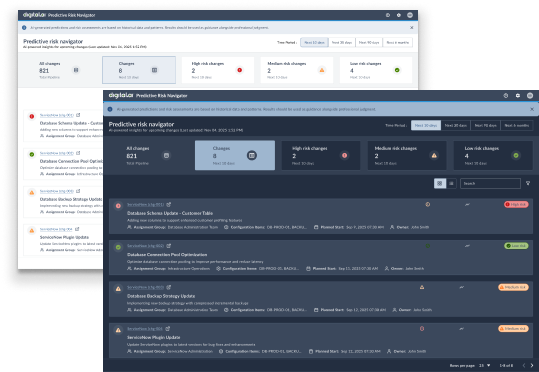This screenshot has height=372, width=539.
Task: Click external link icon on Database Backup Strategy Update
Action: pyautogui.click(x=168, y=287)
